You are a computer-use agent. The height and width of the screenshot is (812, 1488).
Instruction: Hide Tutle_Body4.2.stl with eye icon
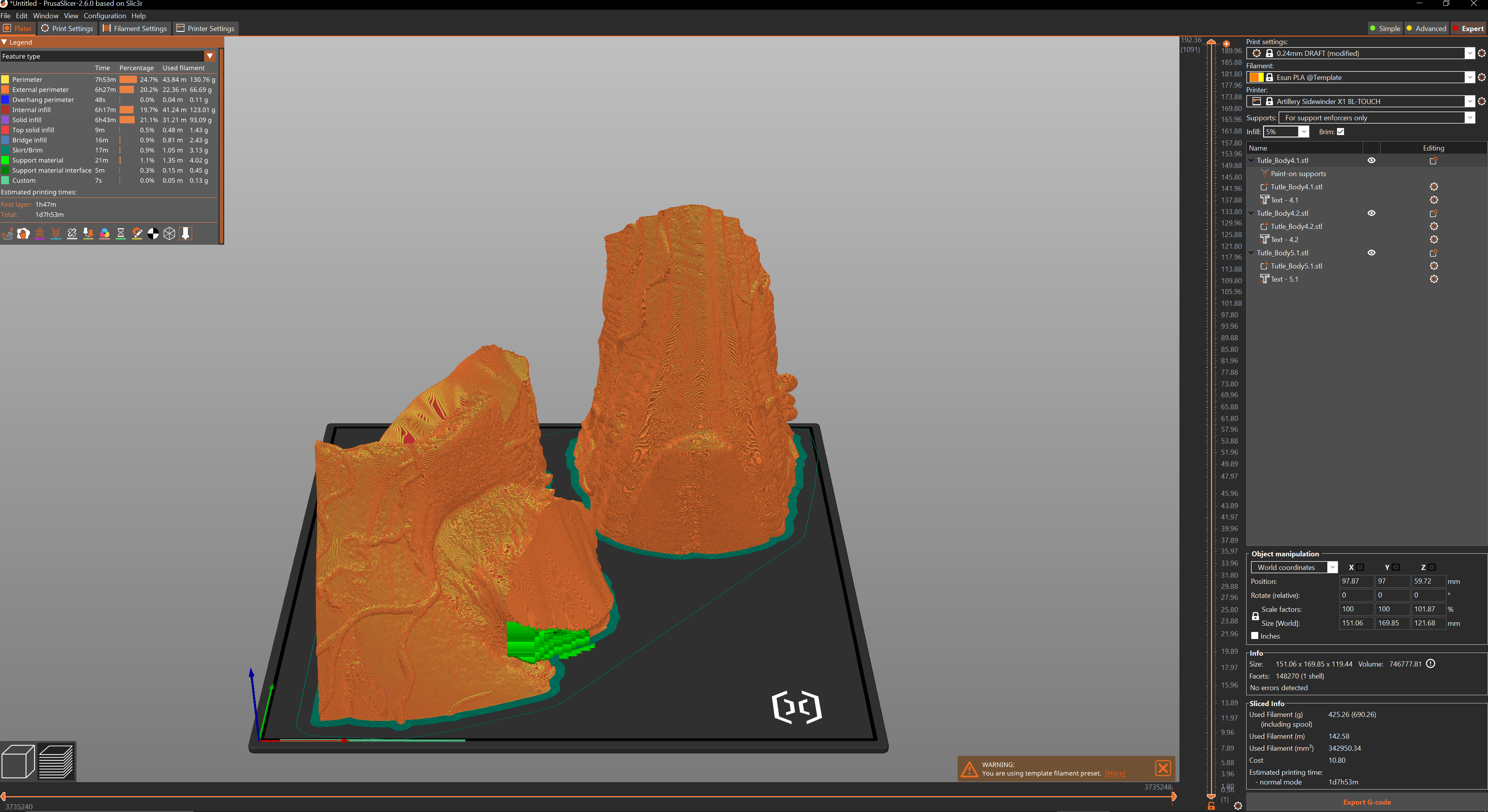pos(1371,213)
